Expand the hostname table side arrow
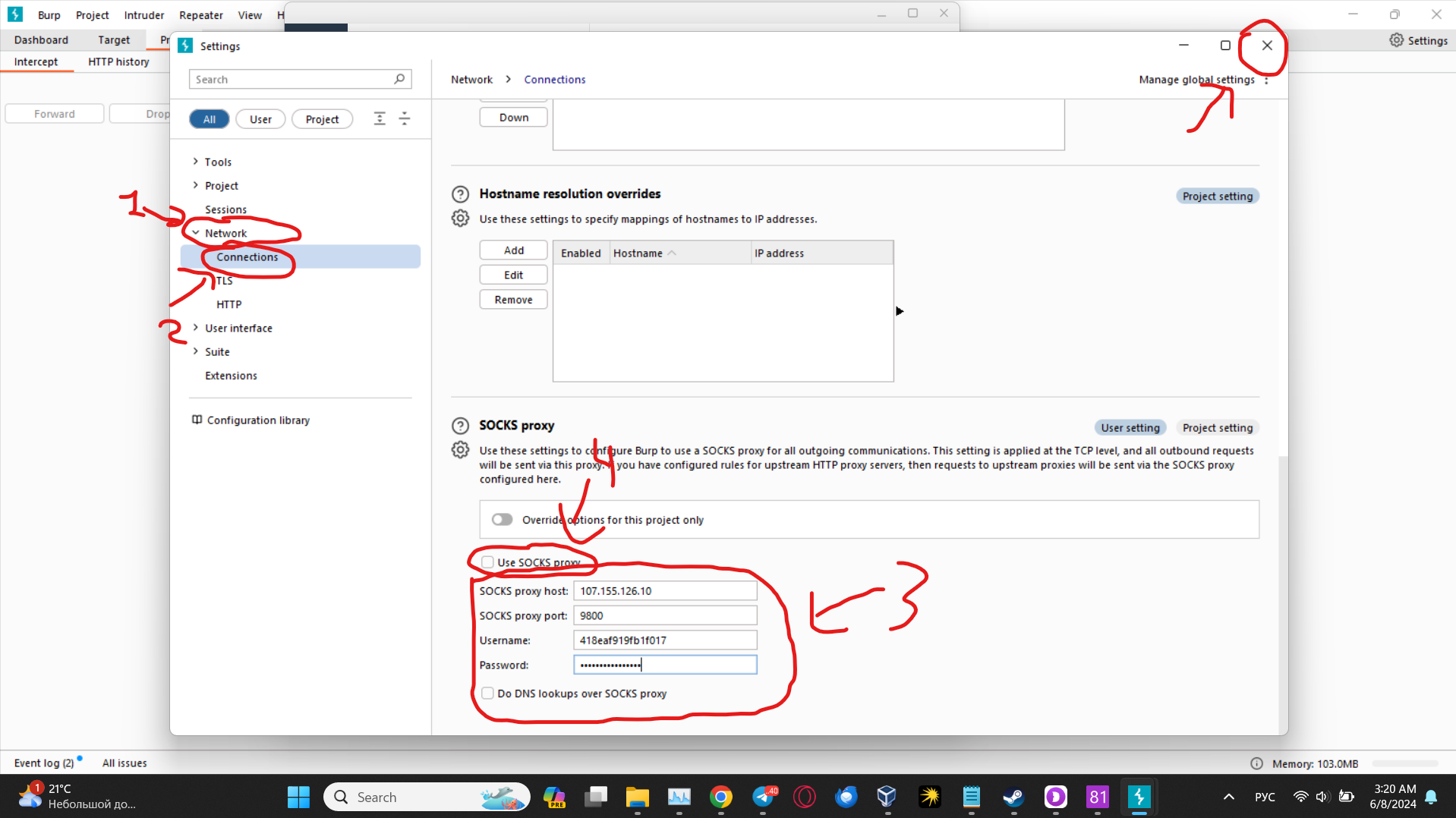The width and height of the screenshot is (1456, 818). tap(900, 311)
